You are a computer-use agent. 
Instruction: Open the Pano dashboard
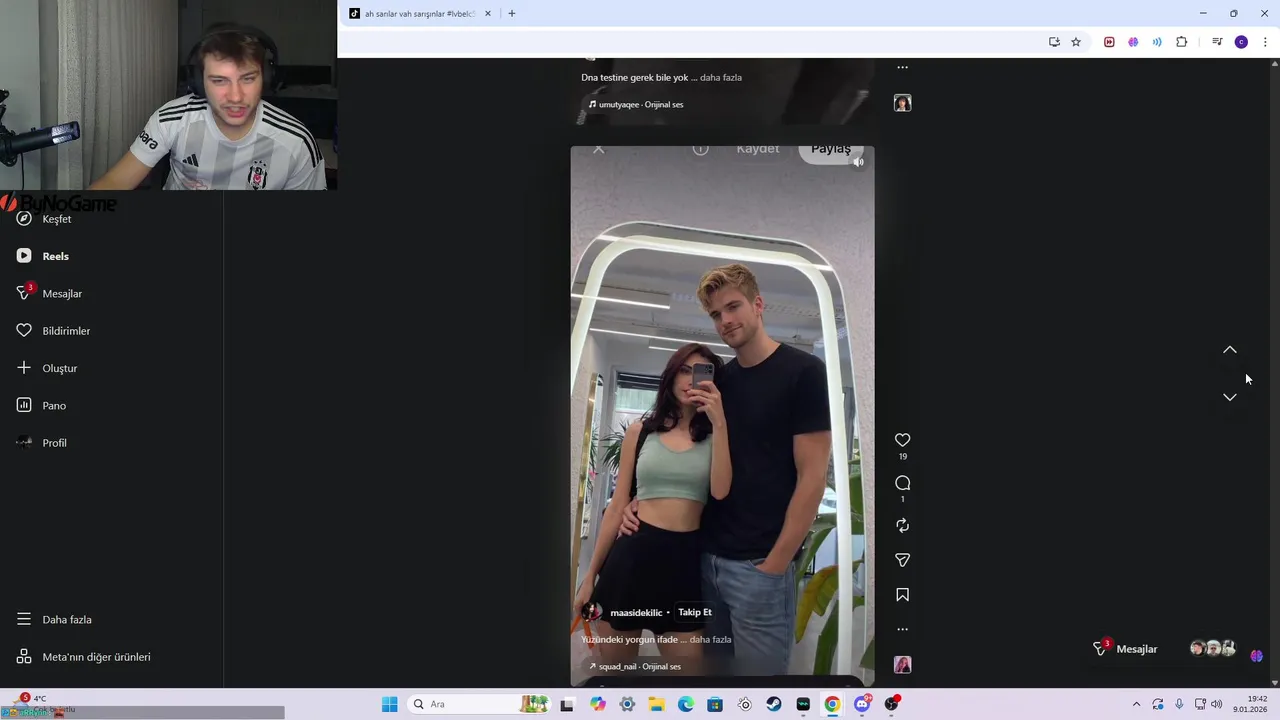tap(41, 405)
